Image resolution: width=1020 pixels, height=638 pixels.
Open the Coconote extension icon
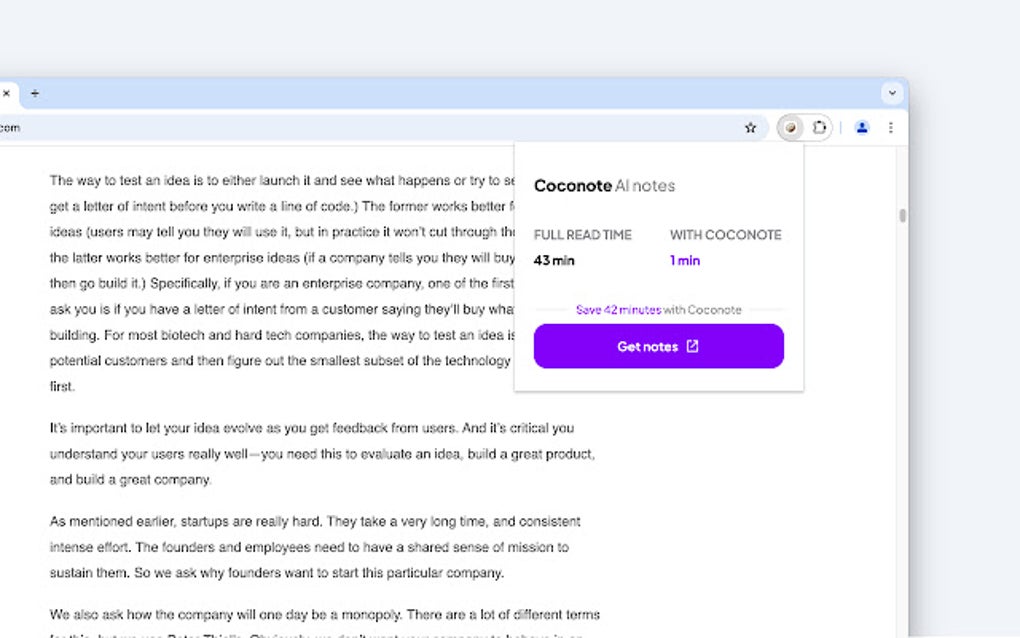point(791,127)
